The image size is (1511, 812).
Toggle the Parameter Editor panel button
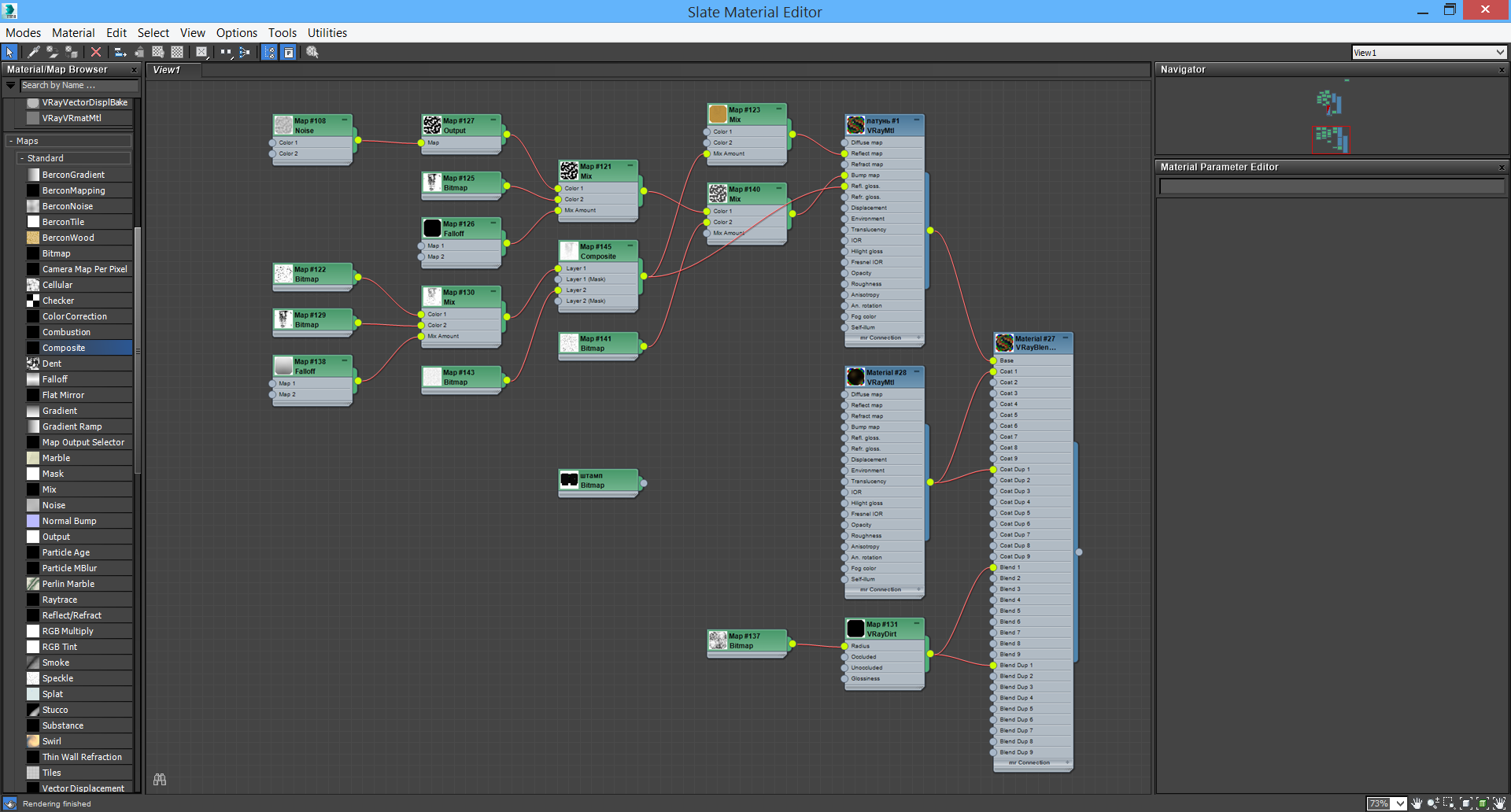pos(289,52)
